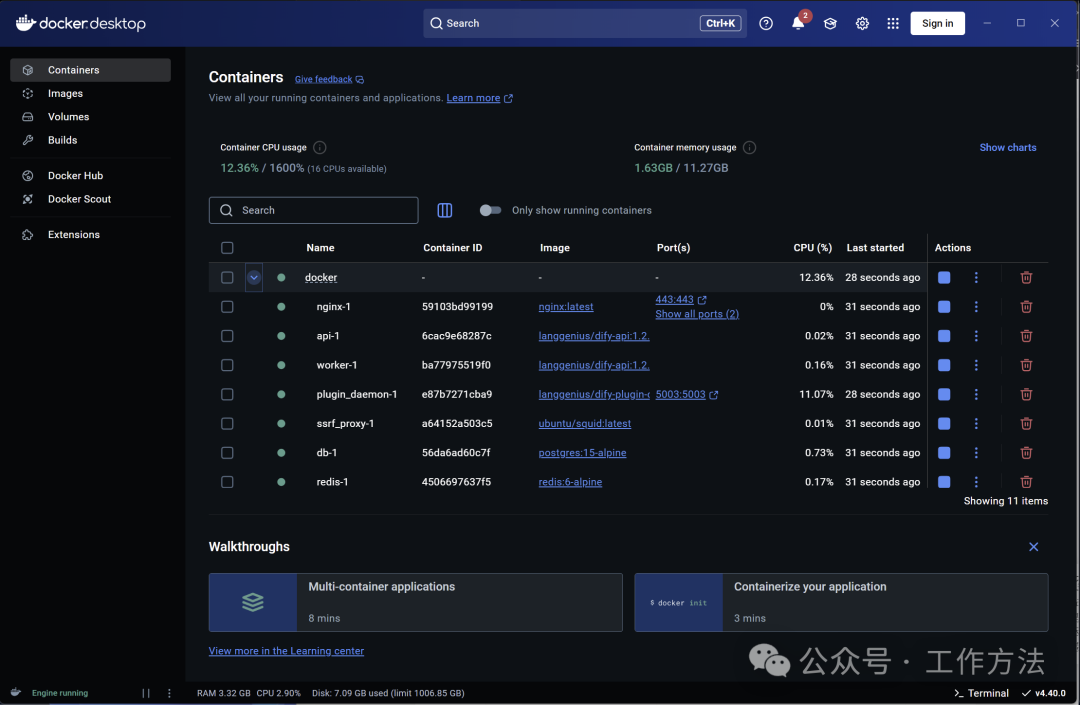Open Containerize your application walkthrough
1080x705 pixels.
click(x=841, y=602)
